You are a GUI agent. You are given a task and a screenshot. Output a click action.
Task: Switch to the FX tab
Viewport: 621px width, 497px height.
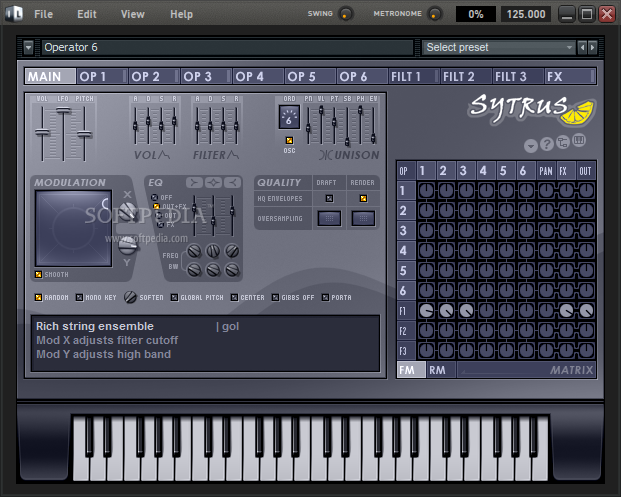[570, 76]
